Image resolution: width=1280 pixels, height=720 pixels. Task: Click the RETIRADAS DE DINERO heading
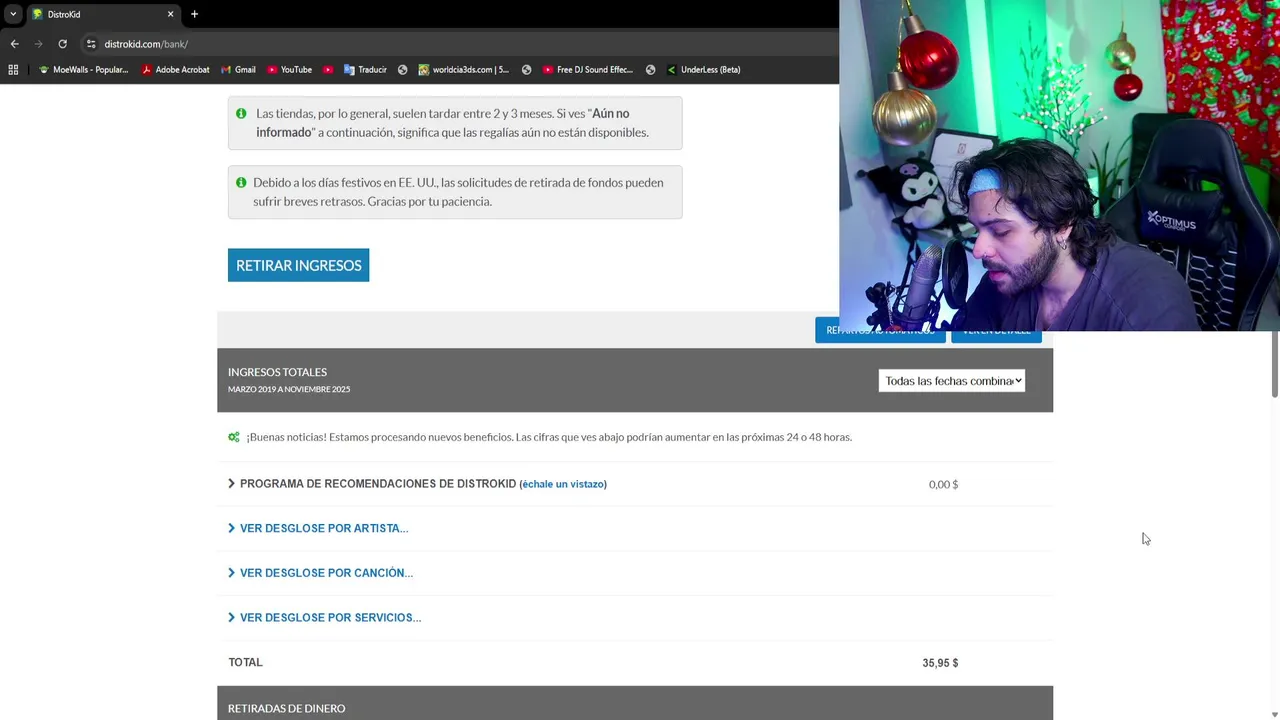[286, 708]
